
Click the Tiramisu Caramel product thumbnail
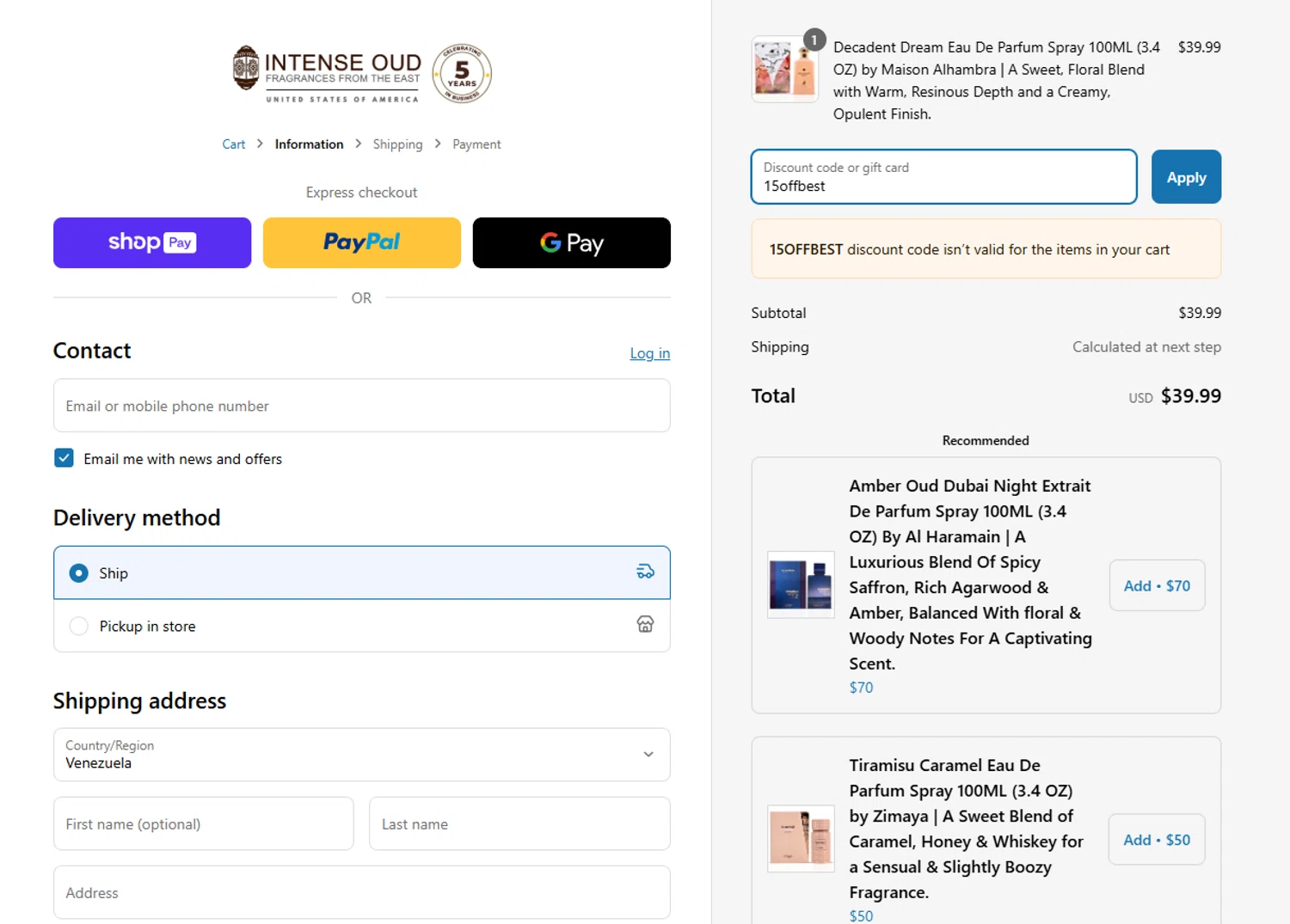pyautogui.click(x=801, y=838)
